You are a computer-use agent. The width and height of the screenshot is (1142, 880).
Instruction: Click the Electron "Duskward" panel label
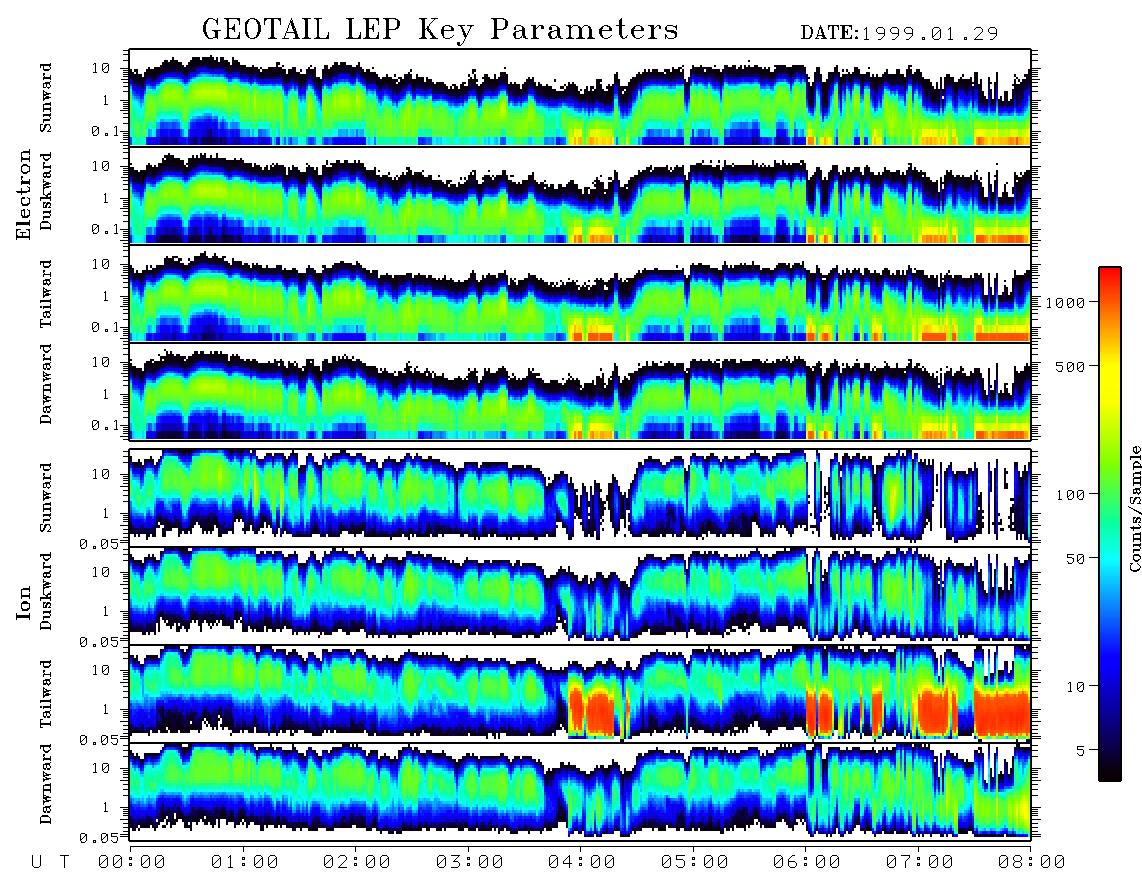46,191
